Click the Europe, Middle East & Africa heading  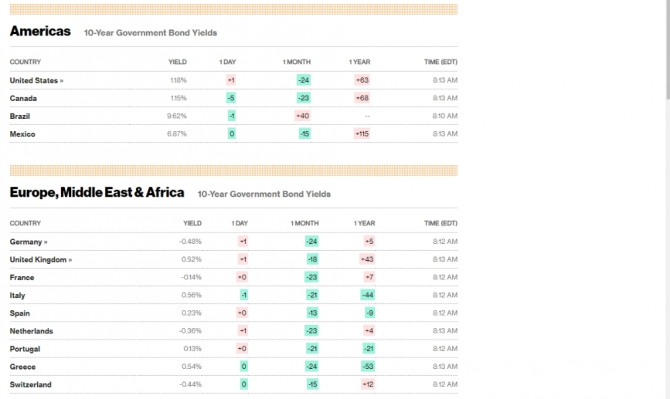97,193
